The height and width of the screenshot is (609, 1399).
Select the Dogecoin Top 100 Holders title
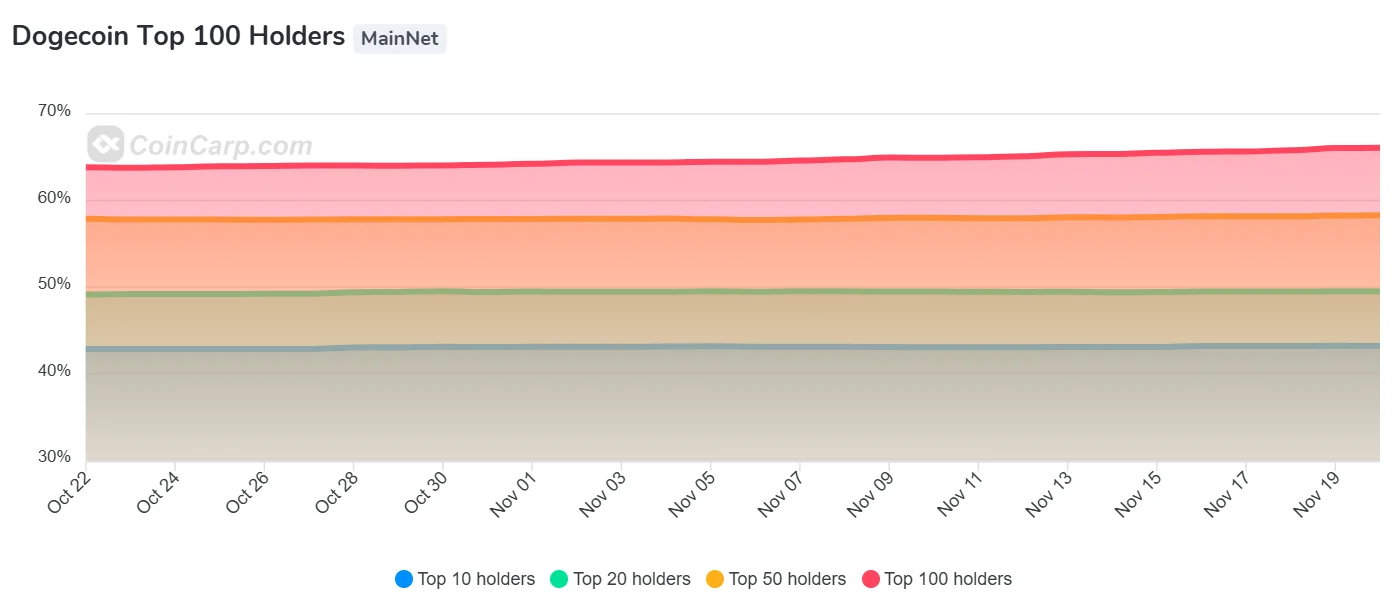[178, 37]
